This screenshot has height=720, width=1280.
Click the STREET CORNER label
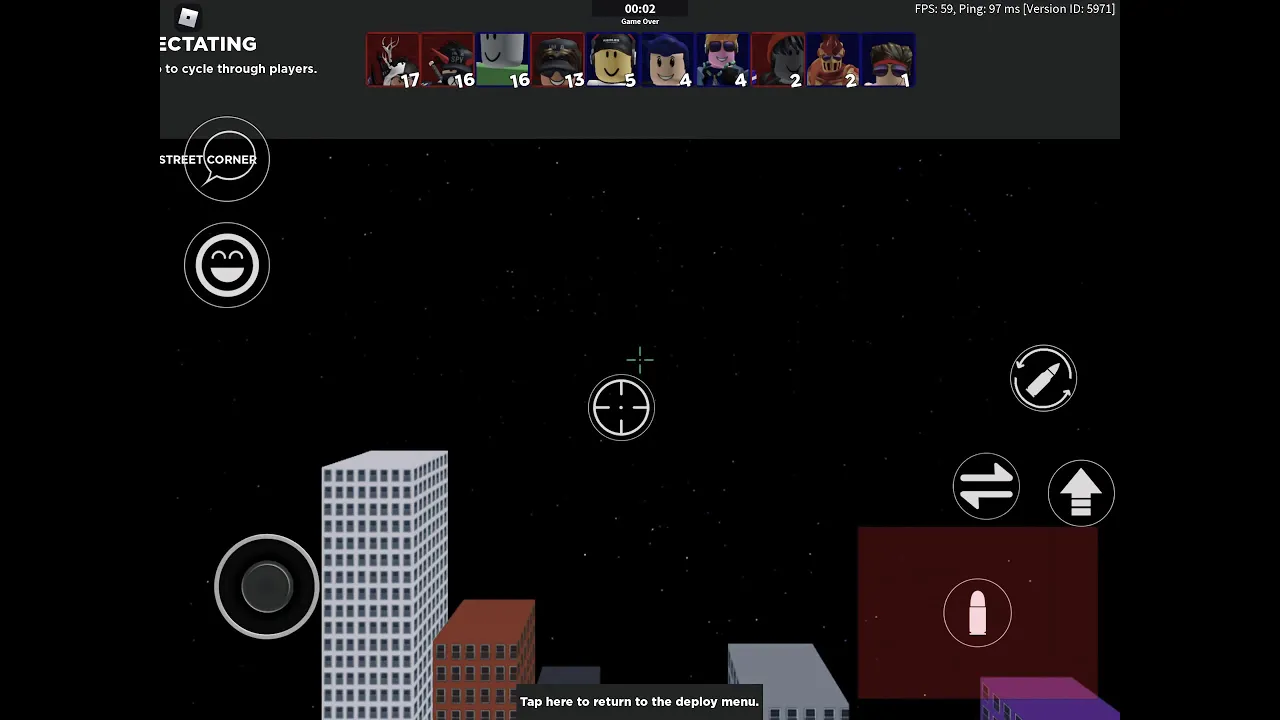coord(208,159)
